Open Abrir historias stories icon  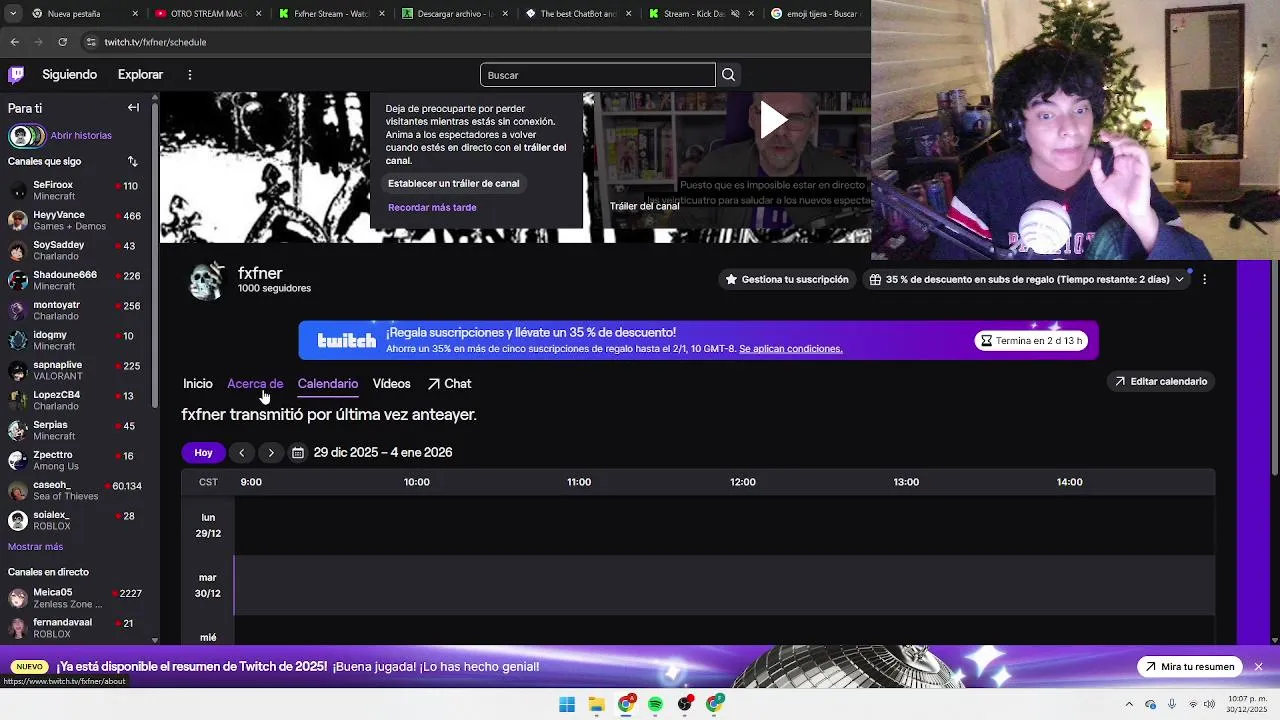point(26,135)
